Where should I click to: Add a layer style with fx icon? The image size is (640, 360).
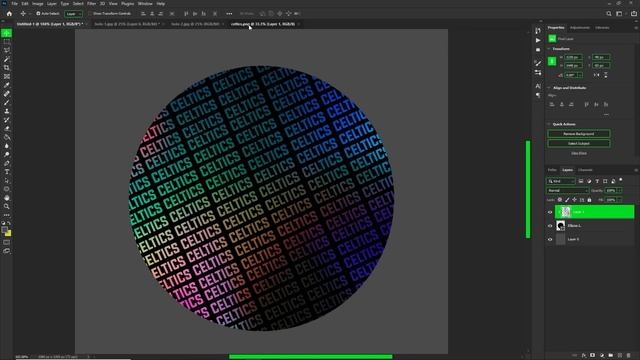584,356
